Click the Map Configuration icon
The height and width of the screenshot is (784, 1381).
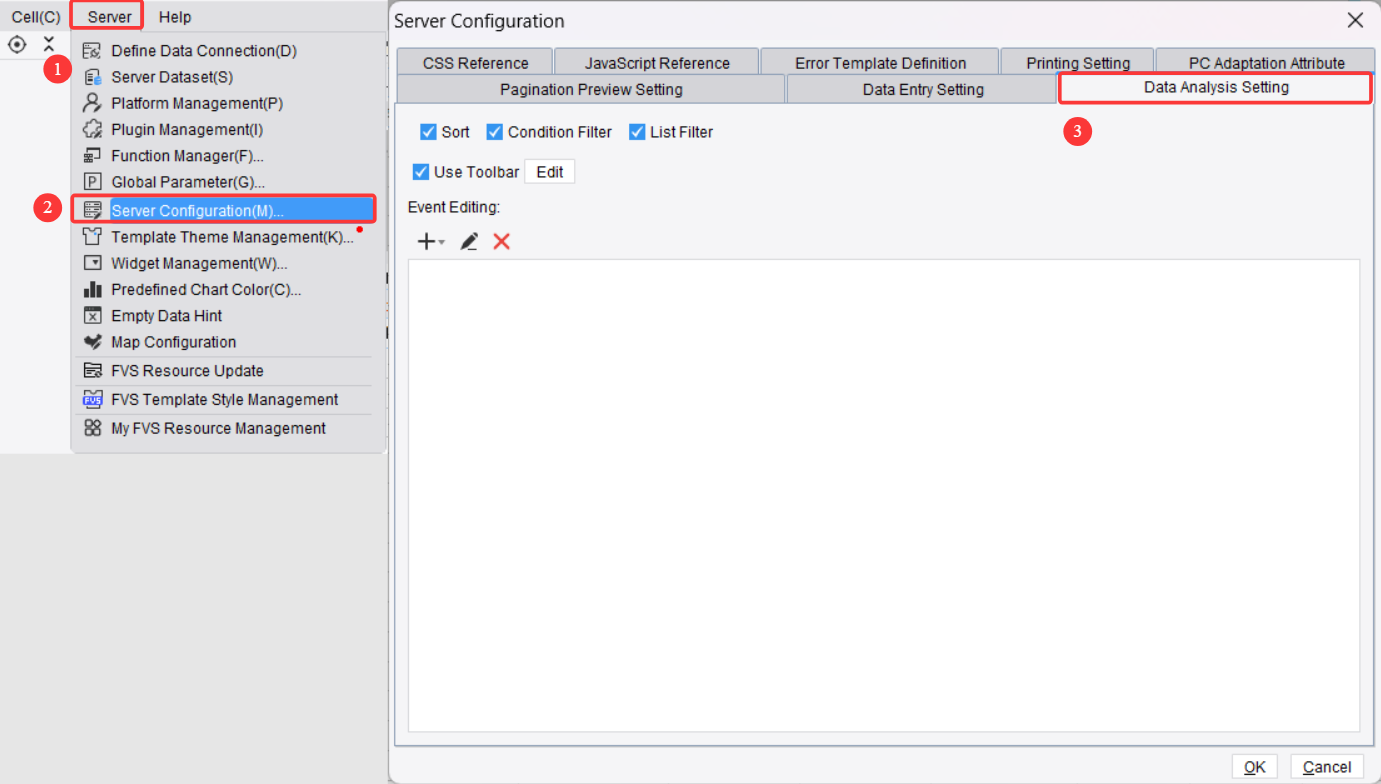pyautogui.click(x=92, y=342)
